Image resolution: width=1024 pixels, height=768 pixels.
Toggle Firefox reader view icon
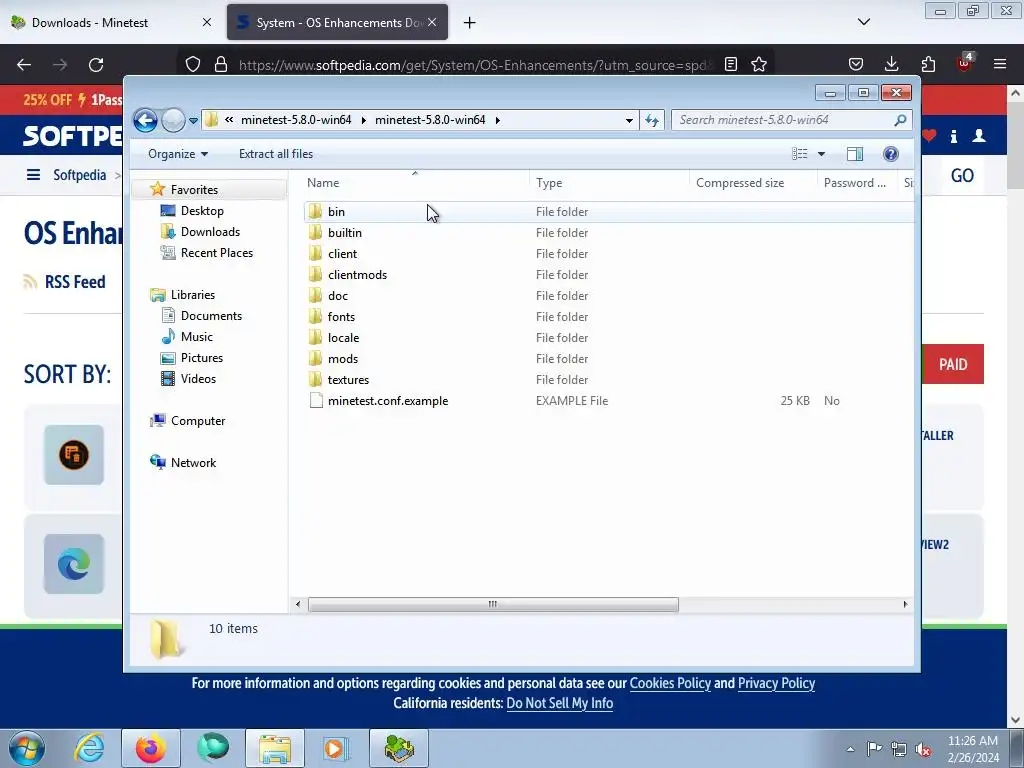(731, 65)
